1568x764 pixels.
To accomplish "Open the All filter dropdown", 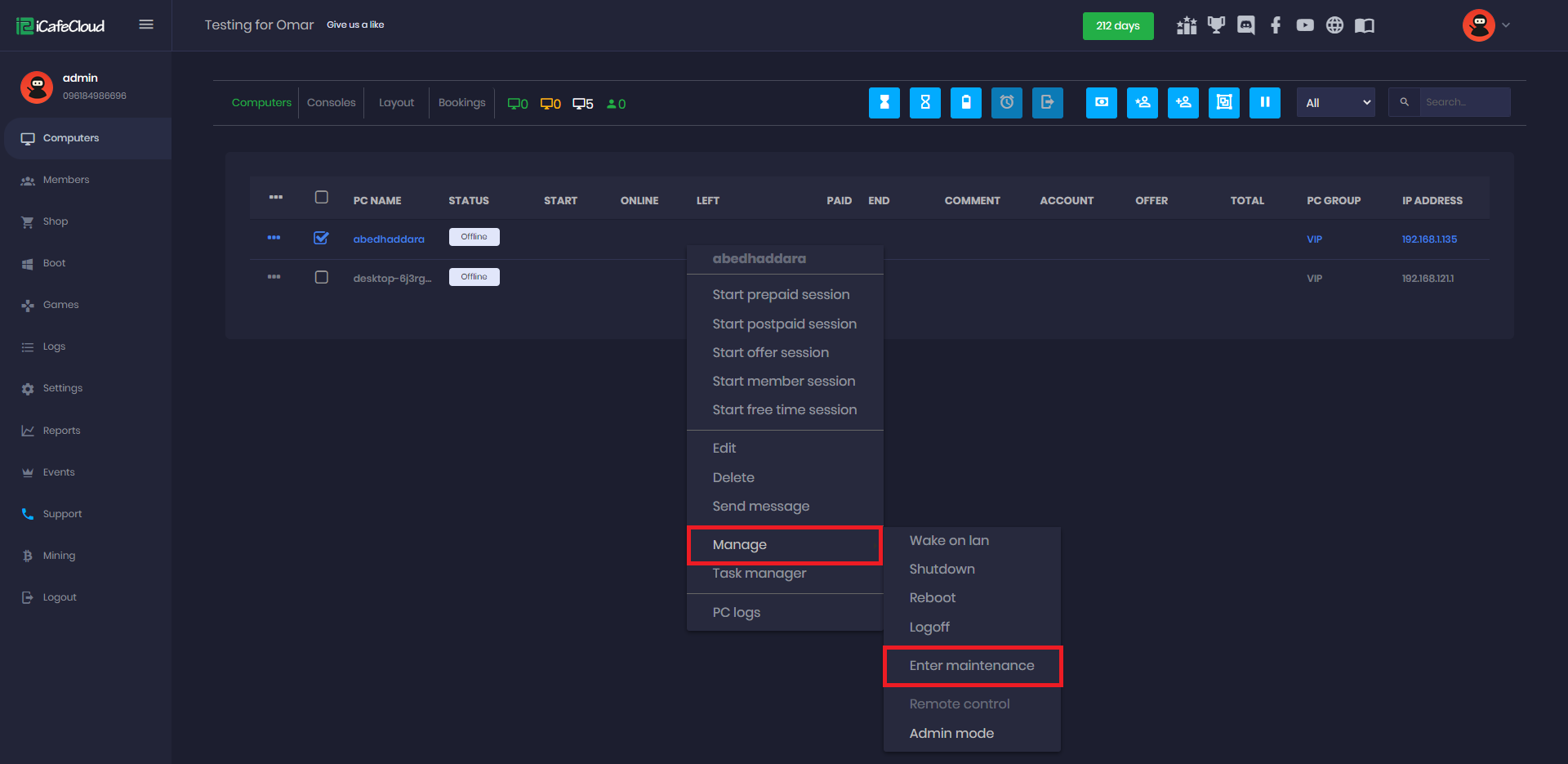I will pos(1335,103).
